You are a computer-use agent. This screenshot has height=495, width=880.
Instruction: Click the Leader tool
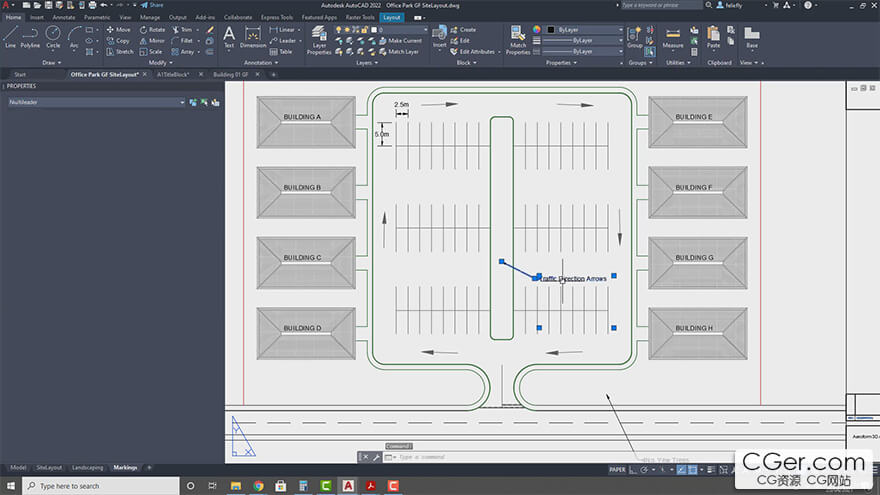[283, 41]
